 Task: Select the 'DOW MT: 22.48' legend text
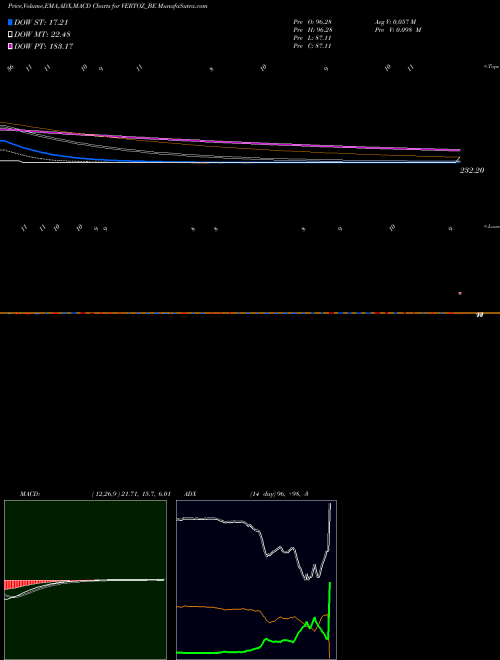coord(42,35)
